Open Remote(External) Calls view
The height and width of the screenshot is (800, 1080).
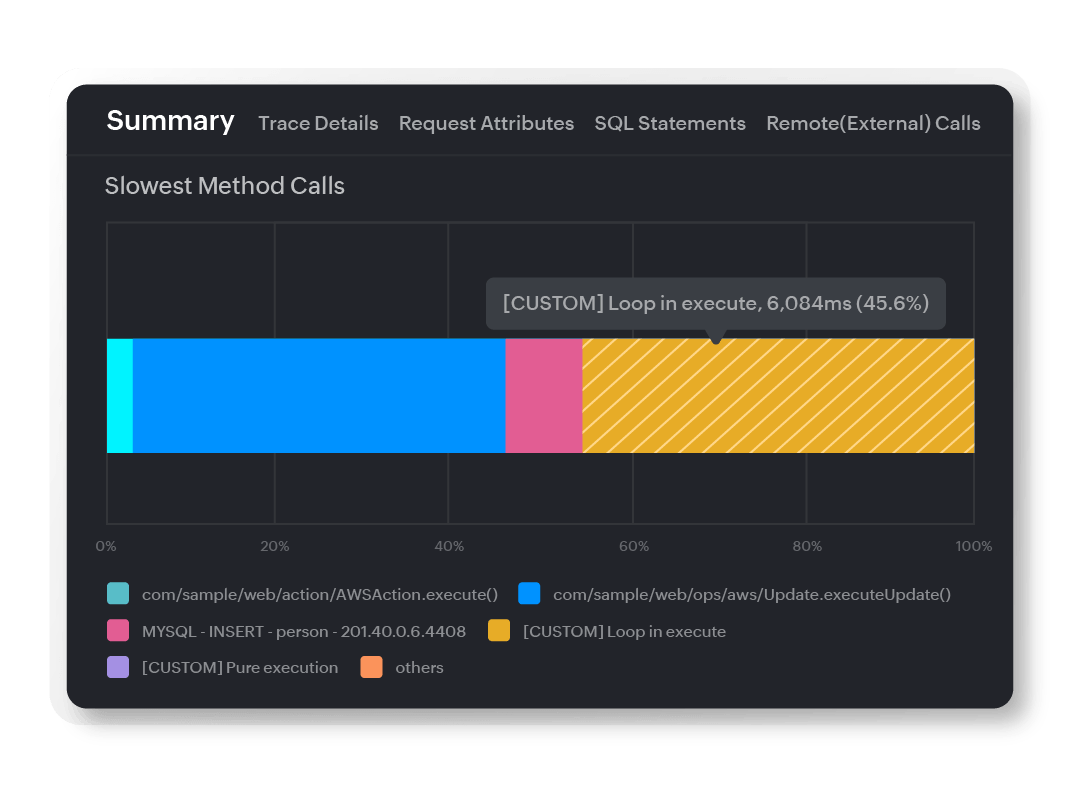873,123
